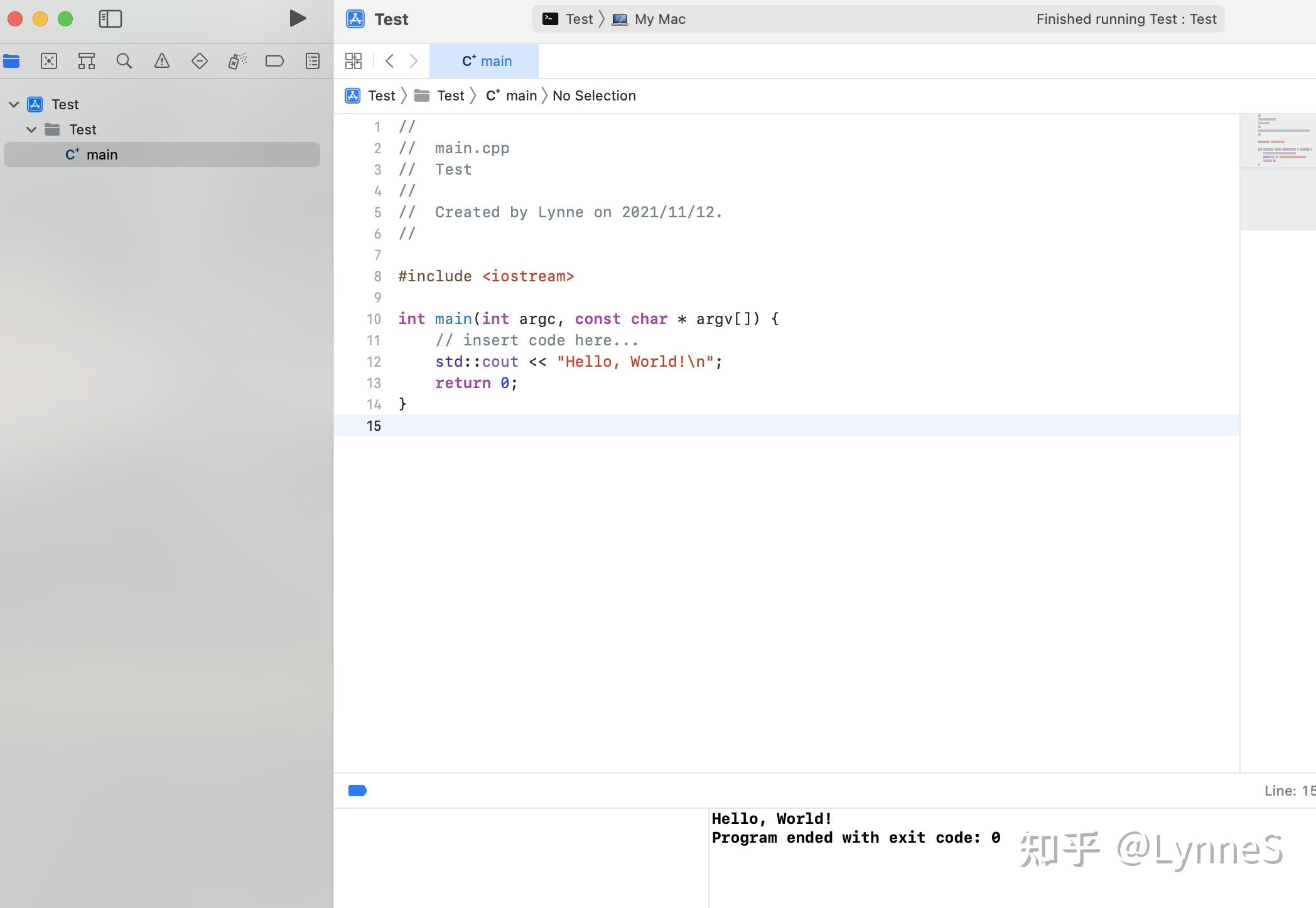The height and width of the screenshot is (908, 1316).
Task: Select the main editor tab
Action: pyautogui.click(x=485, y=60)
